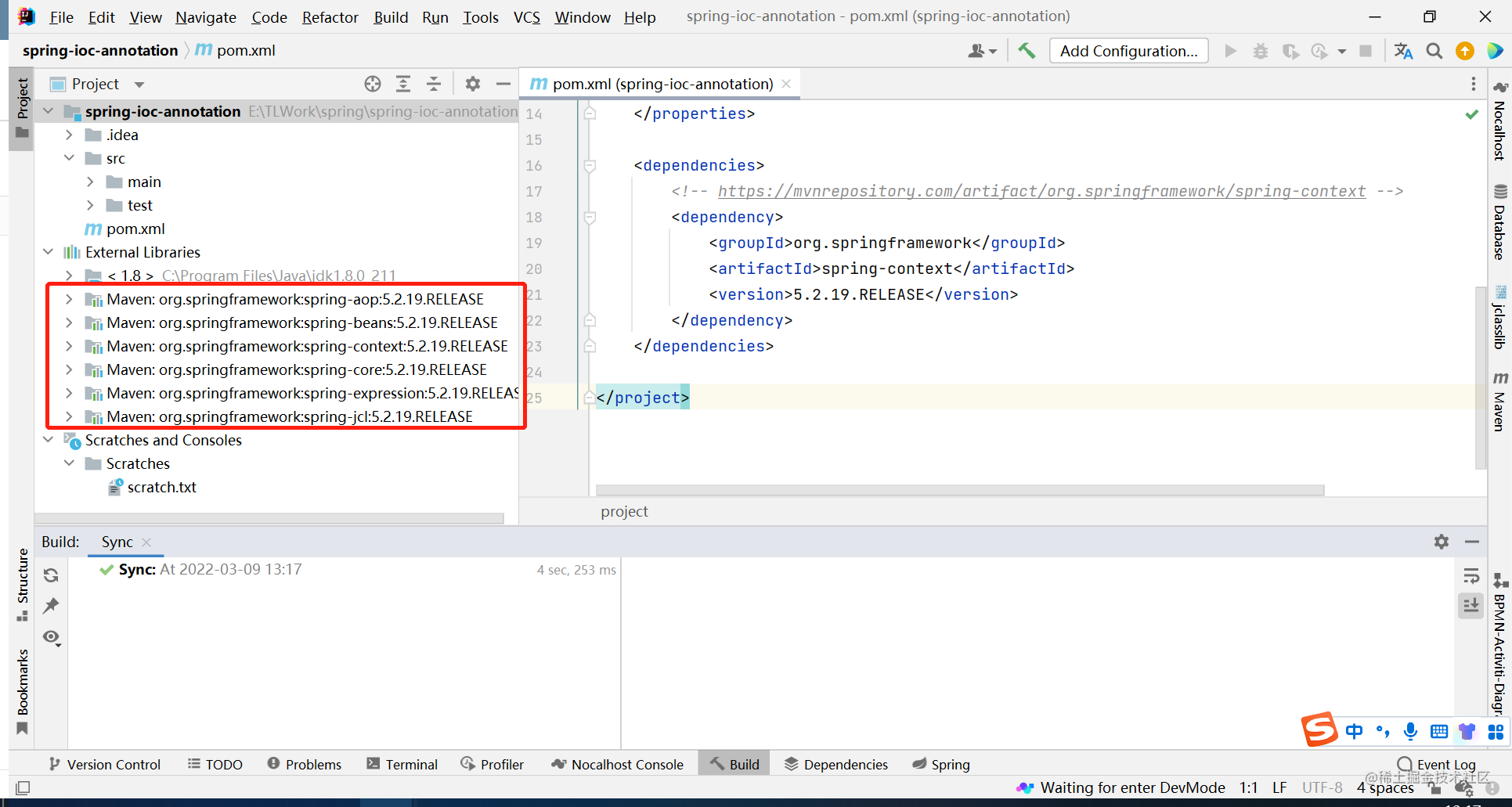Click the Sogou input method logo
1512x807 pixels.
click(x=1319, y=730)
